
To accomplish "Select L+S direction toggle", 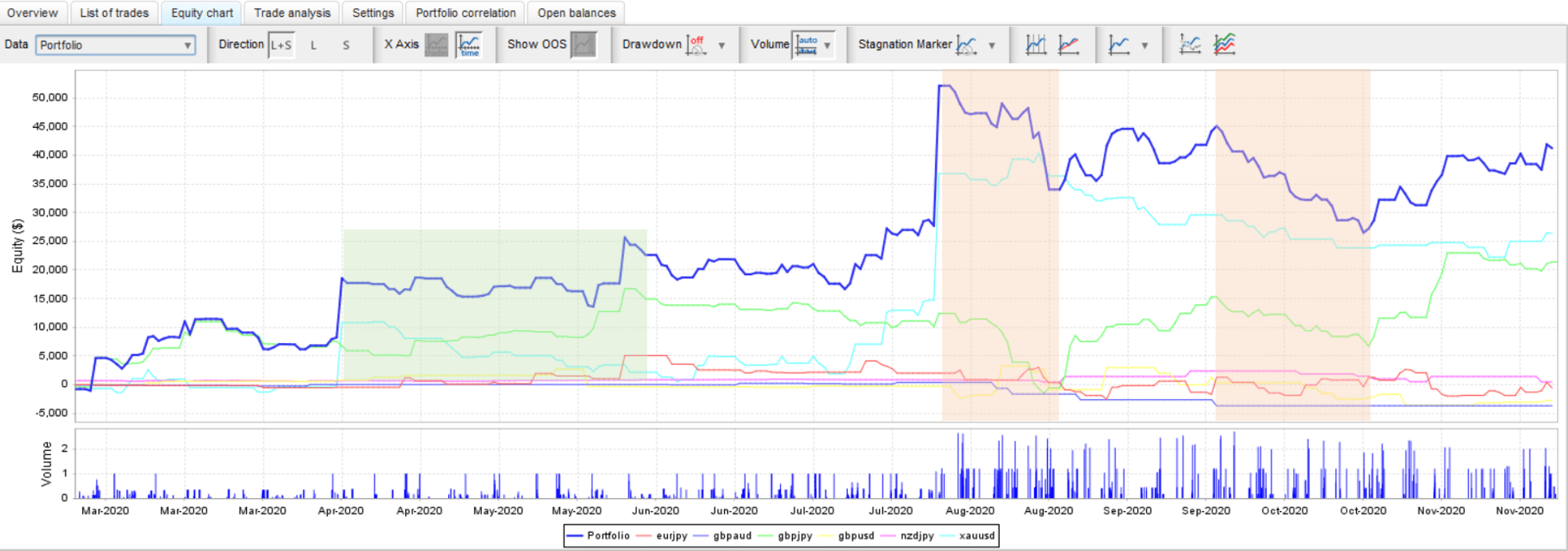I will [281, 45].
